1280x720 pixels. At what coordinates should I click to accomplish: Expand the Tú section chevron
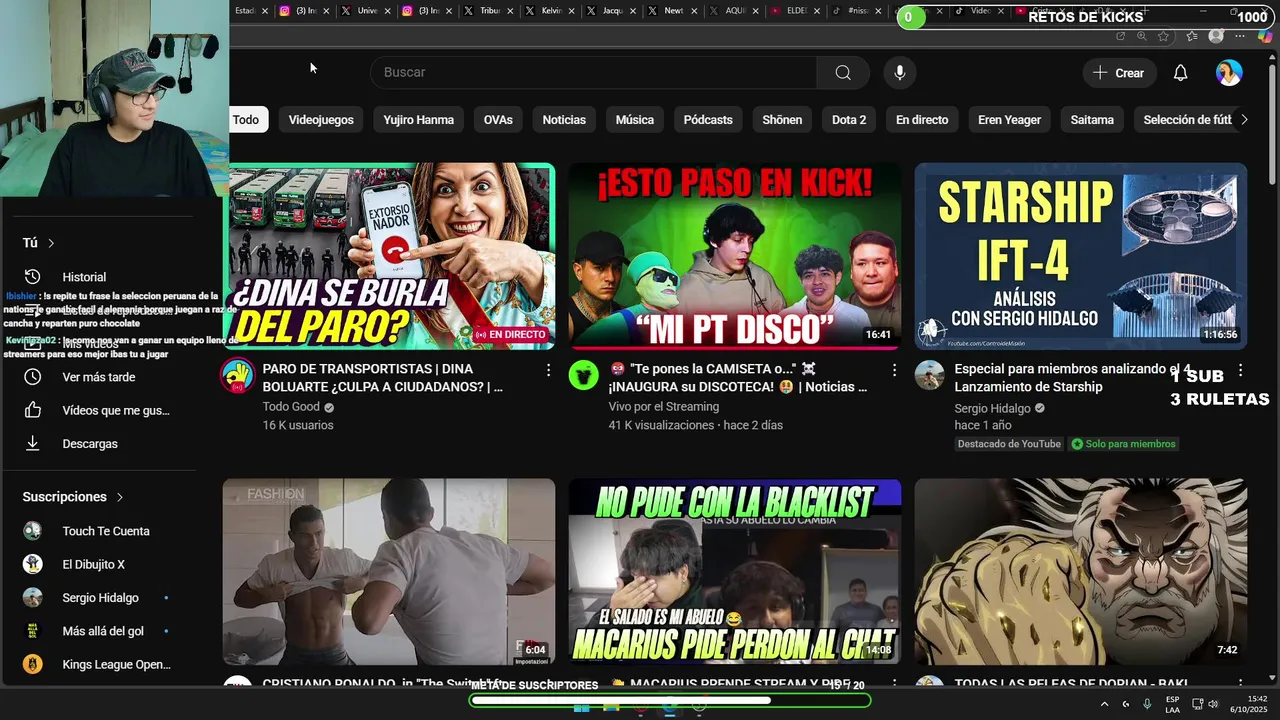[51, 243]
